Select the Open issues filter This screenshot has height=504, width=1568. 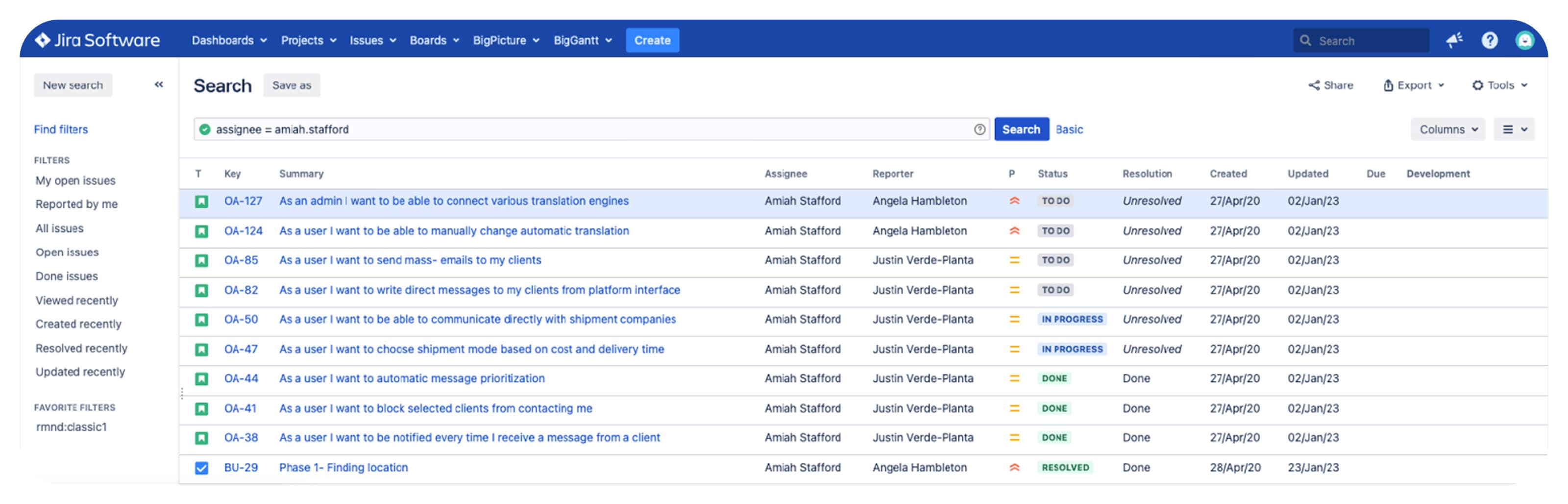(67, 252)
